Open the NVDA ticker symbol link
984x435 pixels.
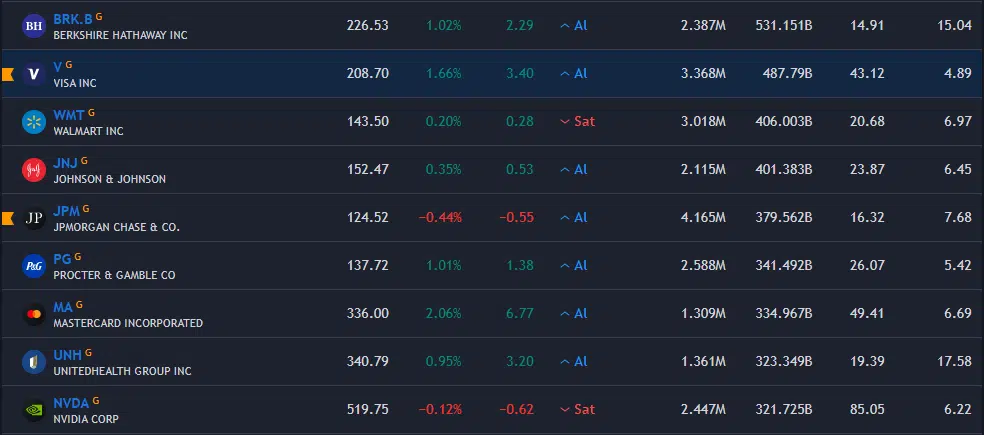pyautogui.click(x=70, y=403)
